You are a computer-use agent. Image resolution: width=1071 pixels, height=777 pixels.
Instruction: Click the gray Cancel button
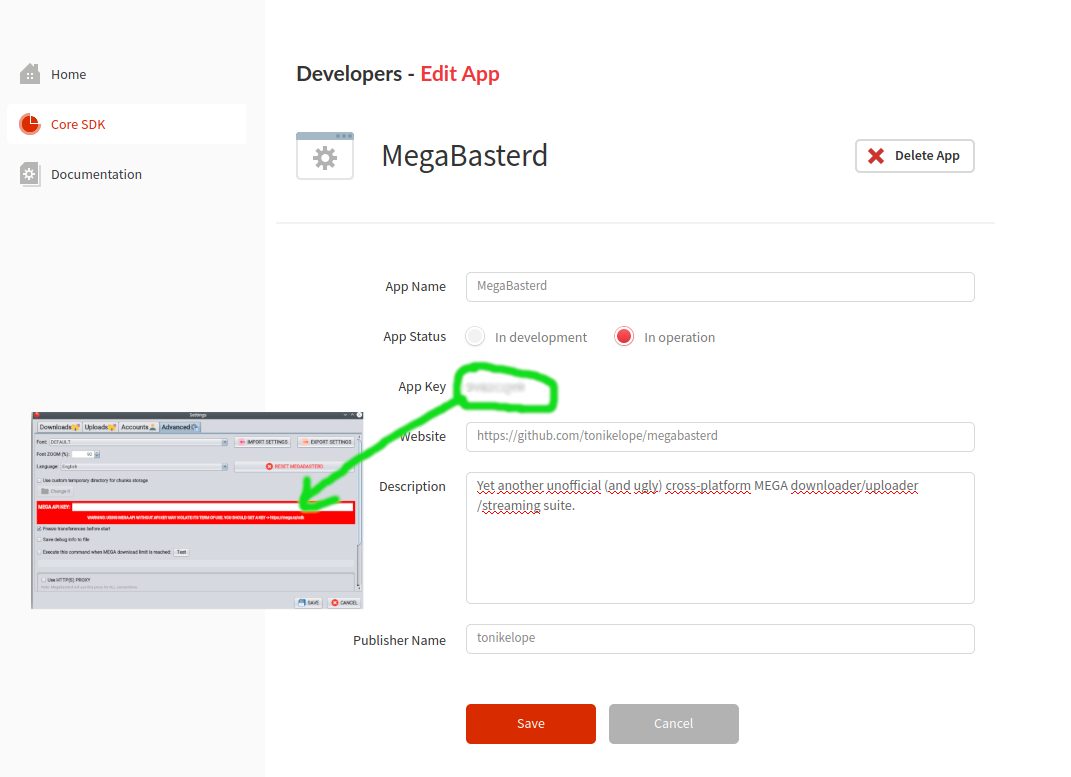(x=673, y=724)
